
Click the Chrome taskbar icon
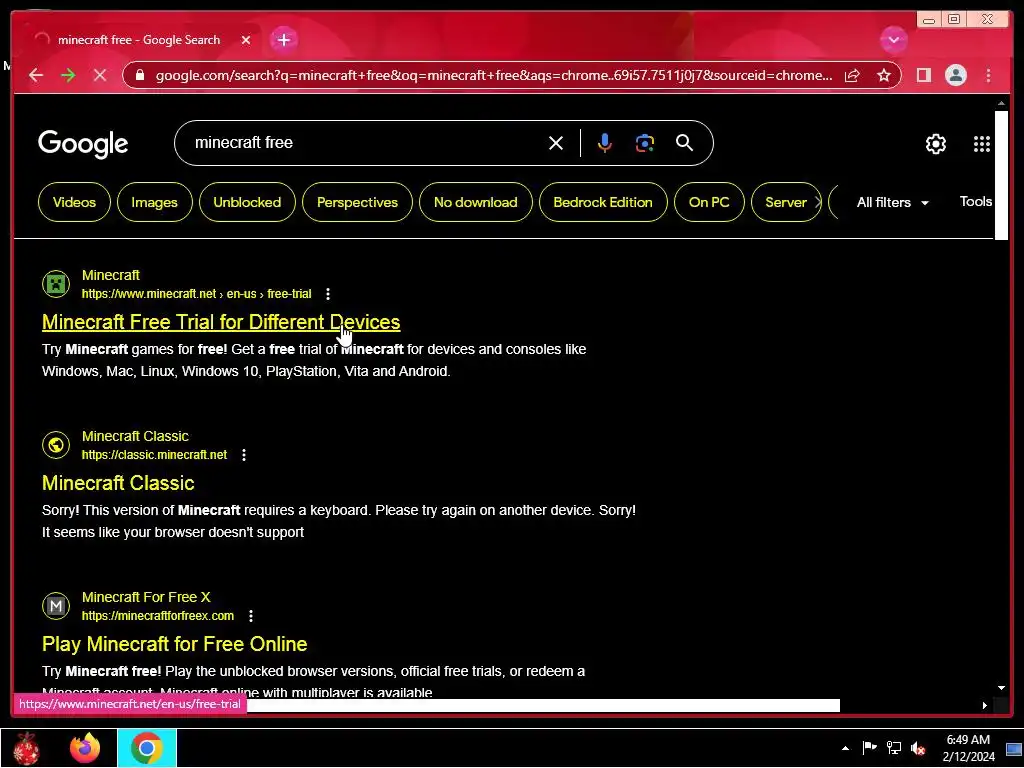(146, 748)
